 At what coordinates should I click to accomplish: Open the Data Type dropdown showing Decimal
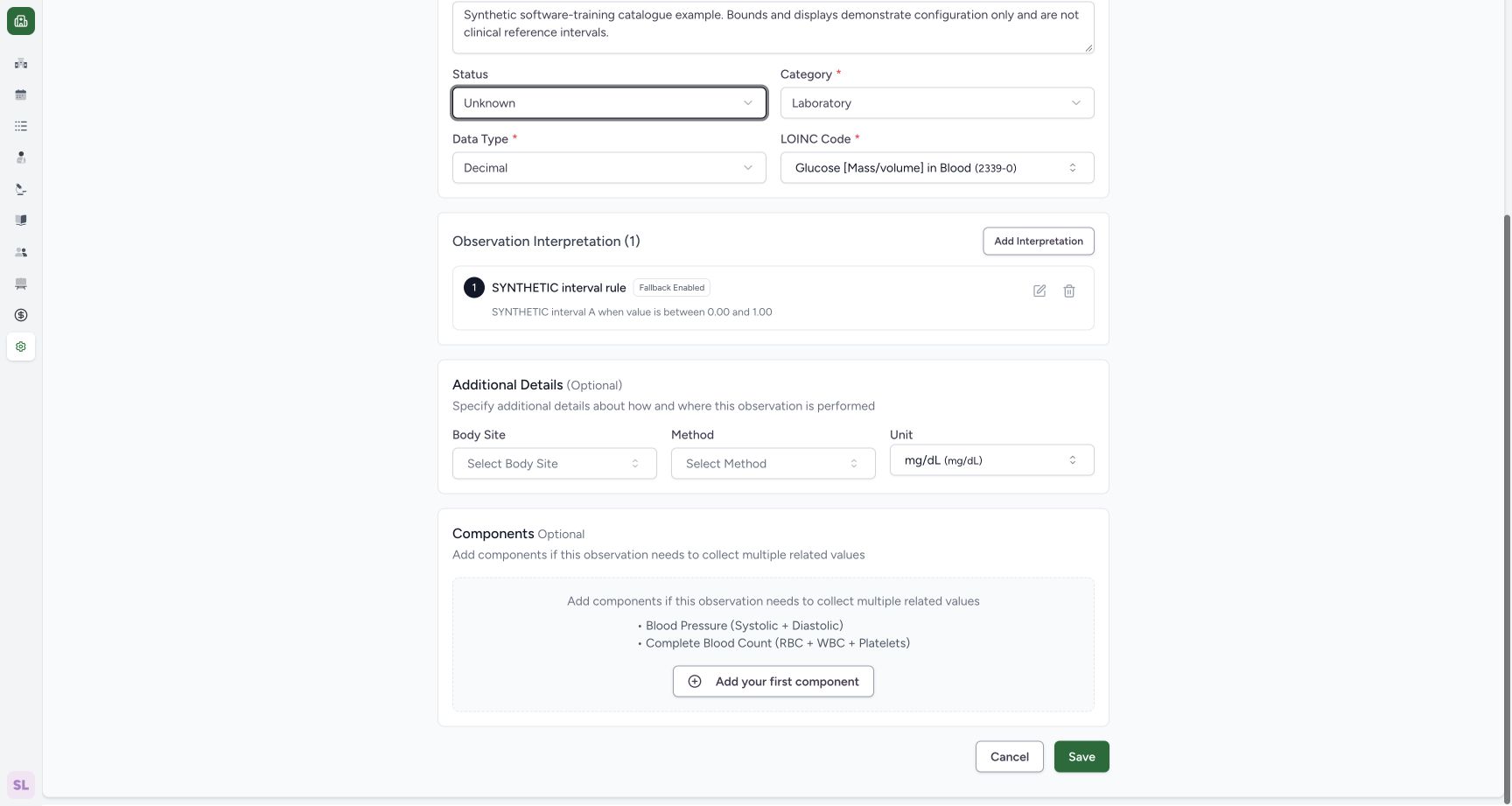pyautogui.click(x=609, y=168)
